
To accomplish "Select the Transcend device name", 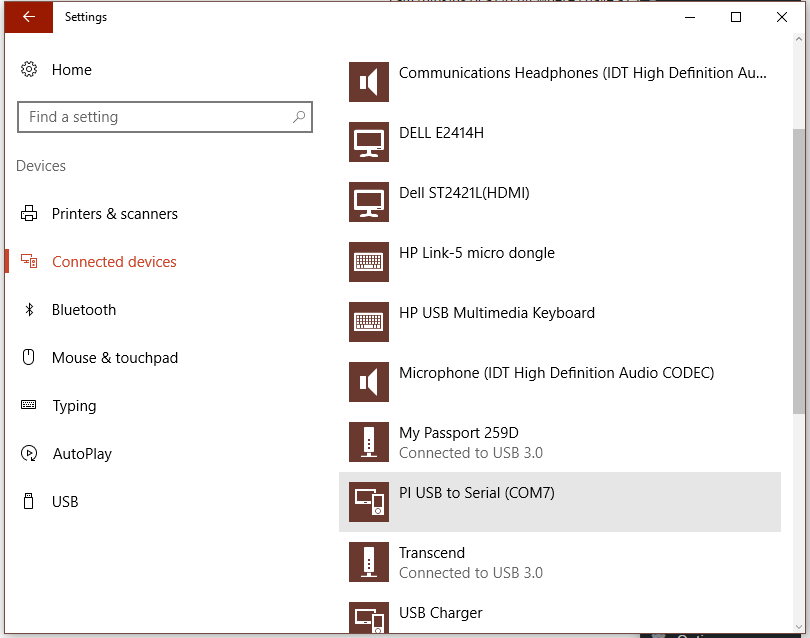I will pyautogui.click(x=431, y=553).
